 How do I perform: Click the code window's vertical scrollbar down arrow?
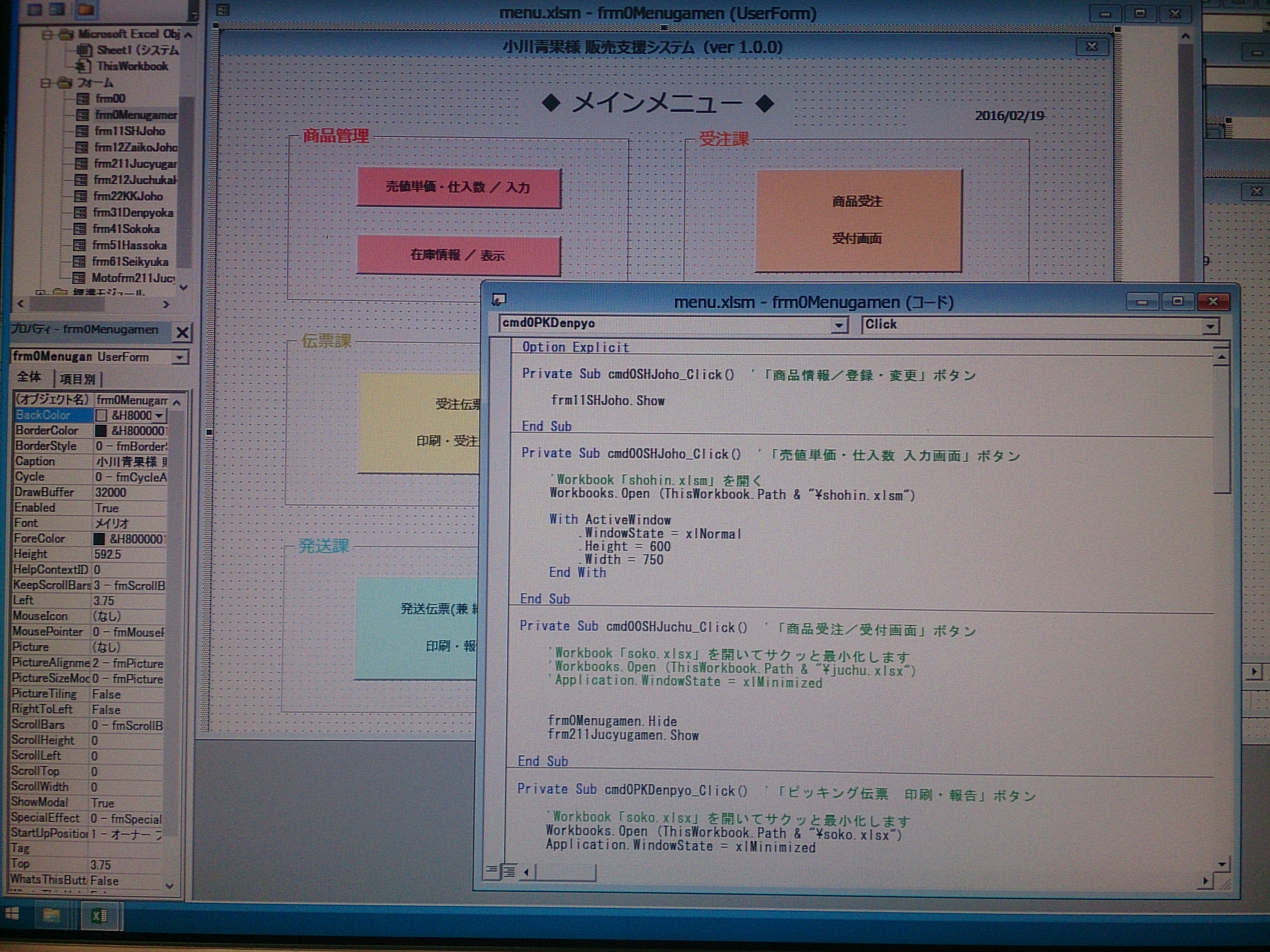click(x=1221, y=864)
